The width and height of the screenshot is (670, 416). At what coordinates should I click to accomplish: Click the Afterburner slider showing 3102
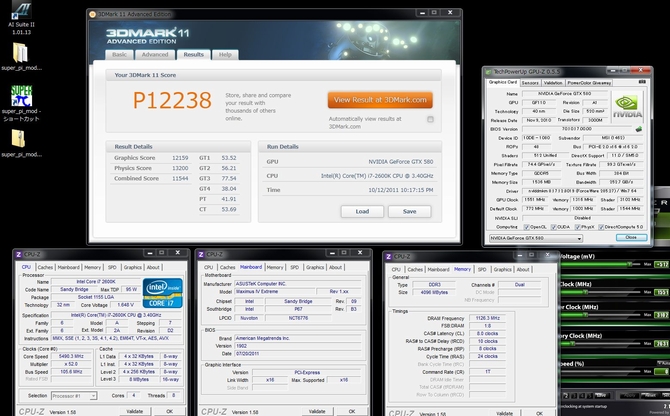coord(601,315)
